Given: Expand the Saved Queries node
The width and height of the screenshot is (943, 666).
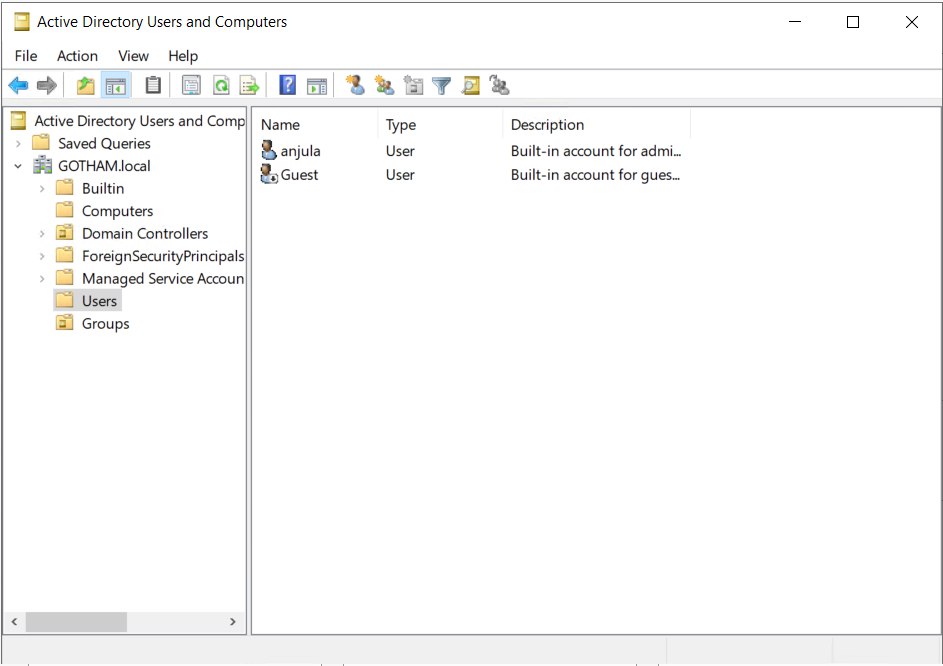Looking at the screenshot, I should tap(18, 144).
